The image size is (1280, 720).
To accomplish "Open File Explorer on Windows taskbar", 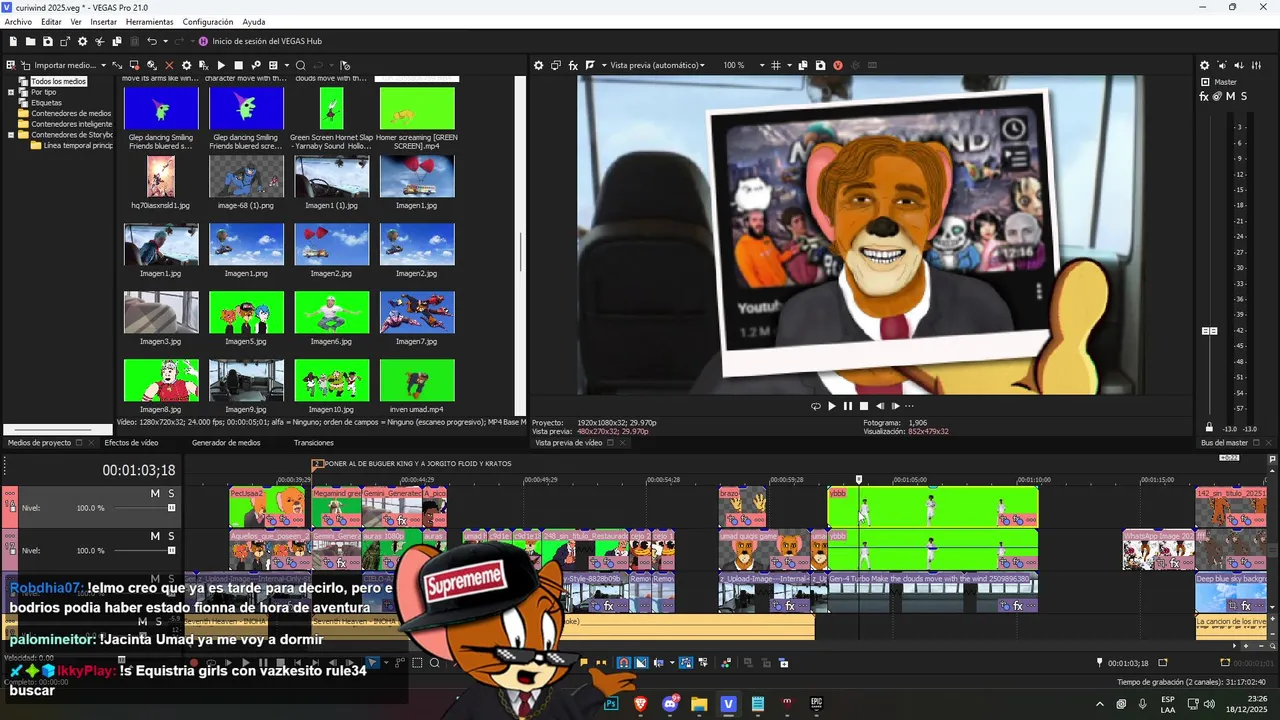I will pyautogui.click(x=699, y=704).
